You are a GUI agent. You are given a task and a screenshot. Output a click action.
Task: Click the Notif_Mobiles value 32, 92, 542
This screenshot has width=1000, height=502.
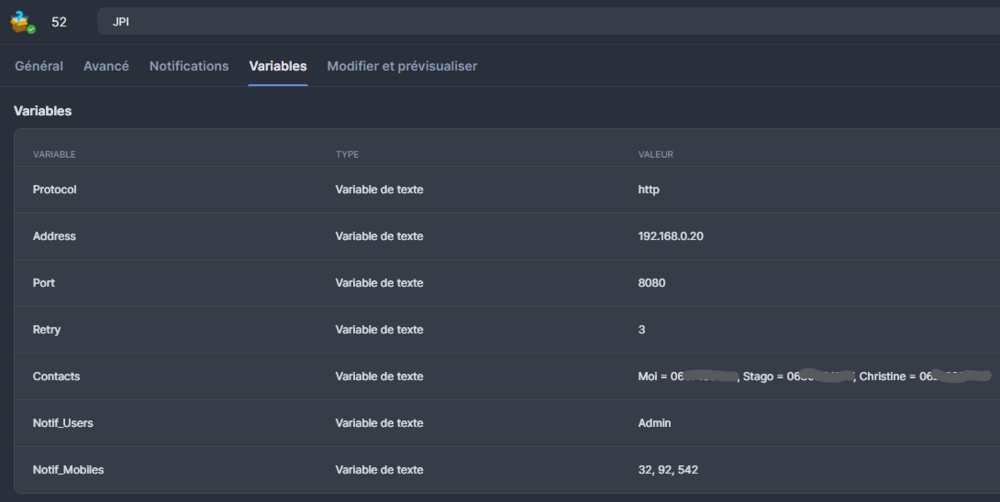click(x=668, y=470)
